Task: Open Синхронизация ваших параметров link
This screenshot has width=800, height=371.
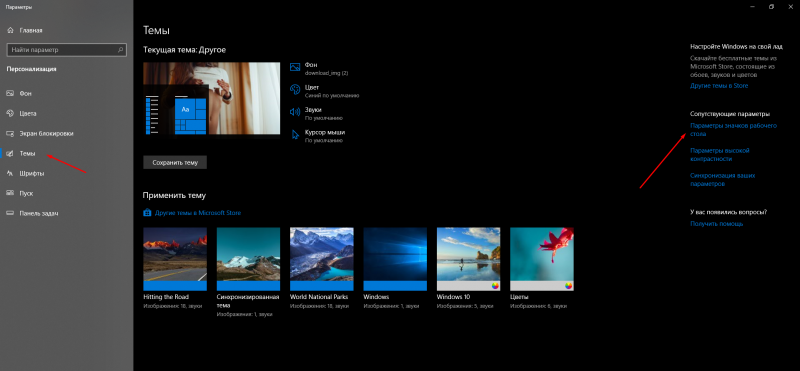Action: pyautogui.click(x=722, y=180)
